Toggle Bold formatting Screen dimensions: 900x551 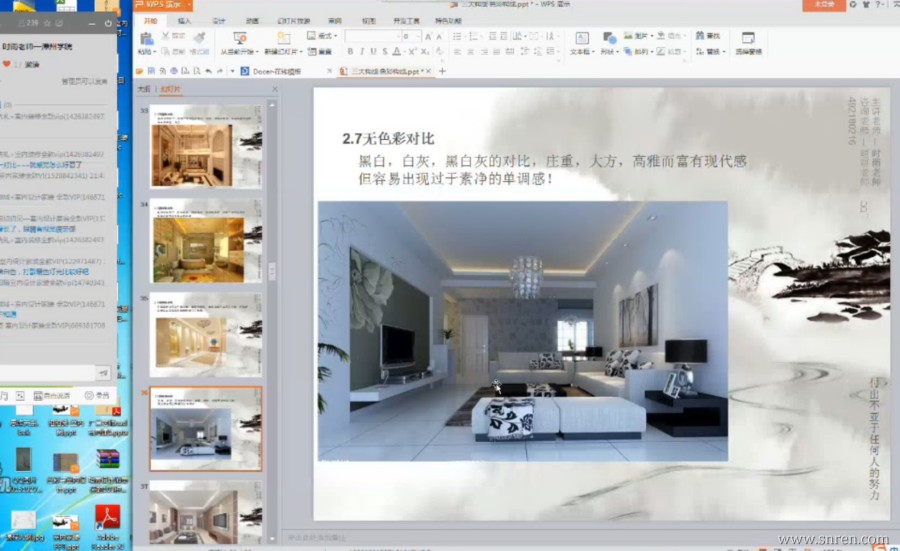tap(350, 52)
